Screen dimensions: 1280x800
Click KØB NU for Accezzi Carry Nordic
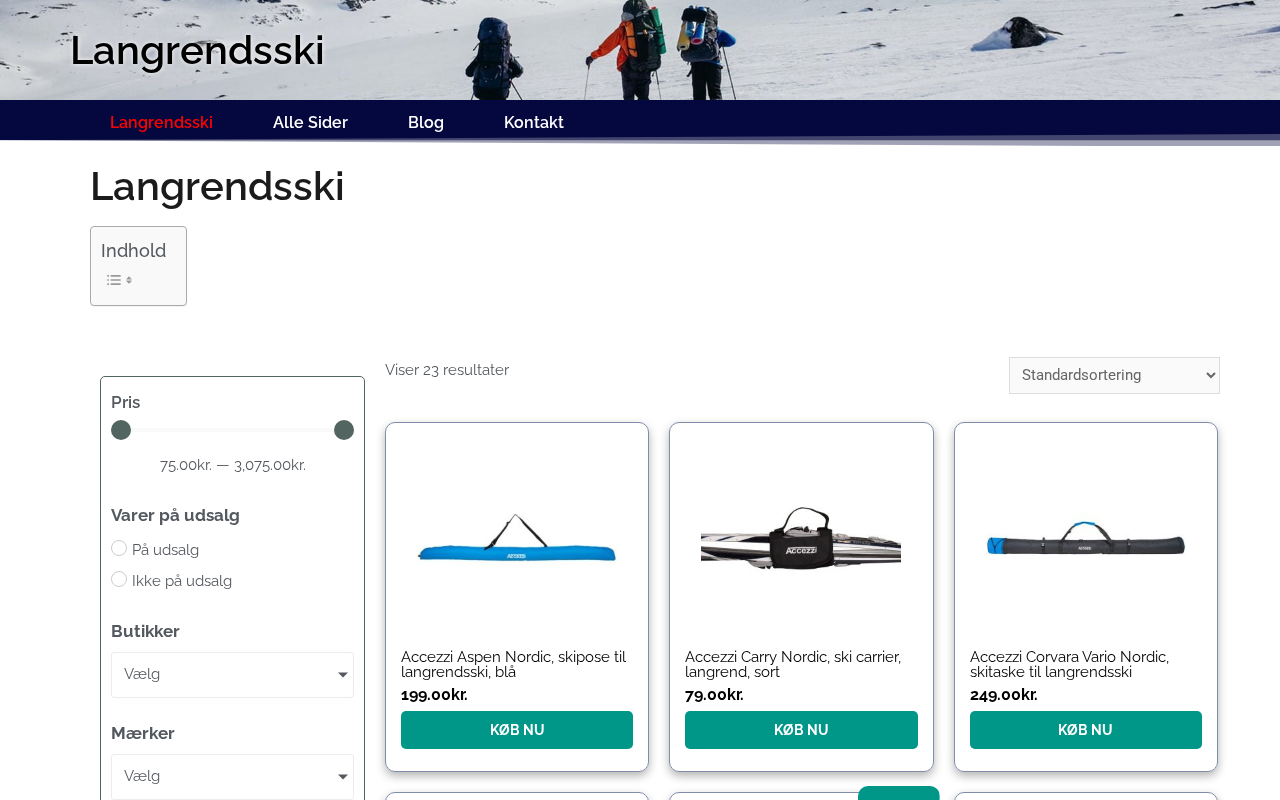801,730
